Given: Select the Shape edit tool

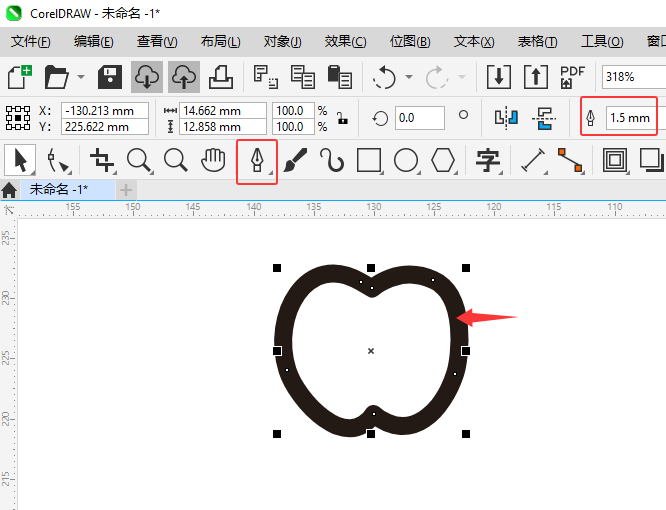Looking at the screenshot, I should (x=58, y=160).
